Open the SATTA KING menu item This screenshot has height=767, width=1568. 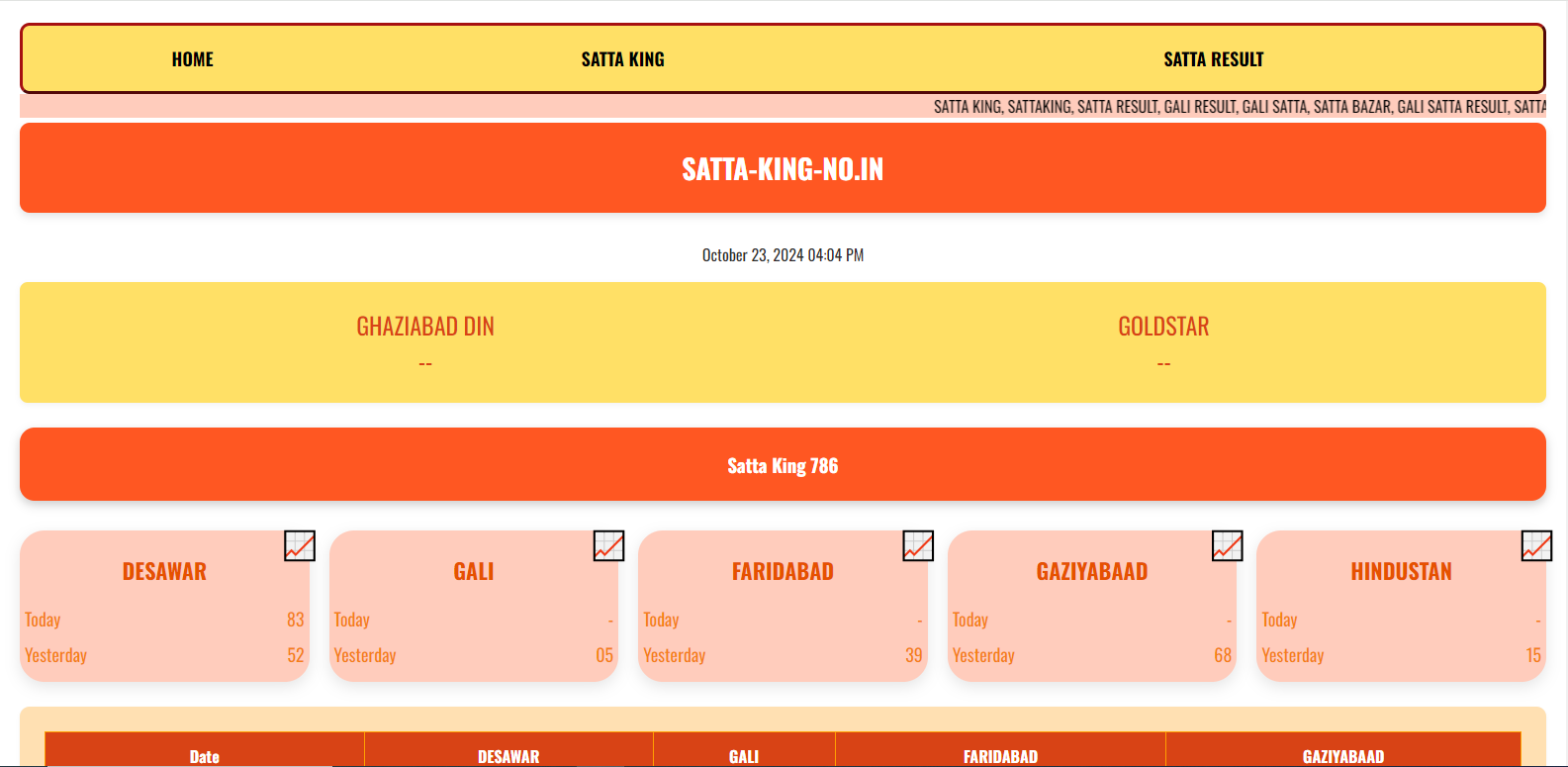623,59
